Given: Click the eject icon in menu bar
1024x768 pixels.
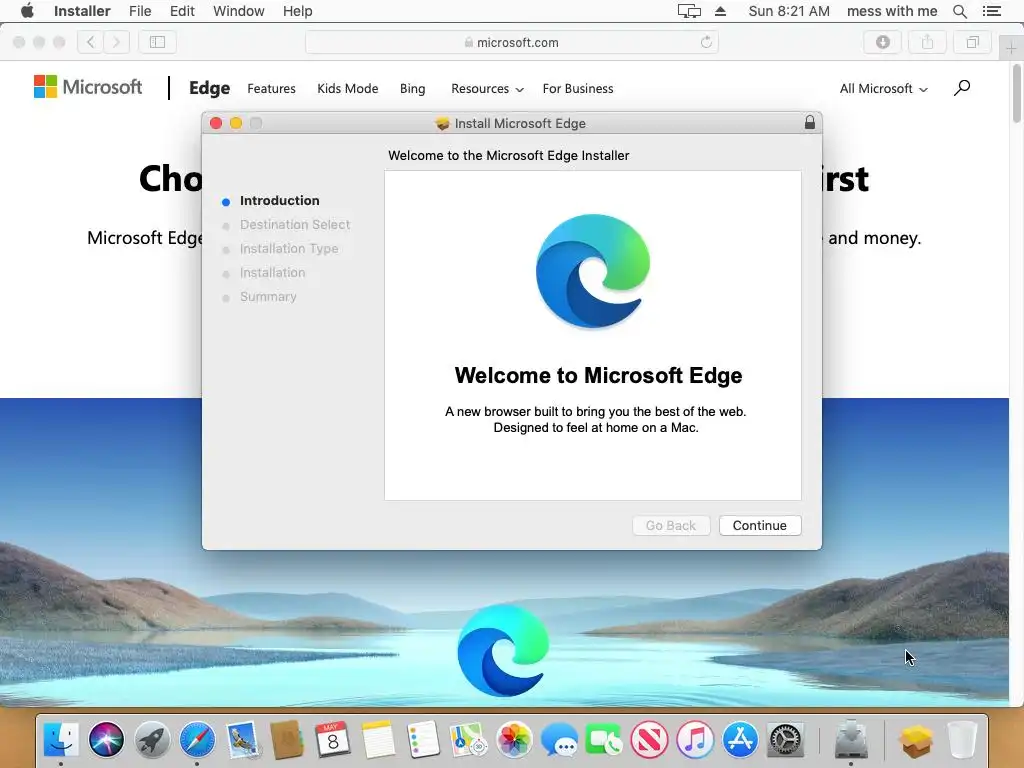Looking at the screenshot, I should coord(720,11).
